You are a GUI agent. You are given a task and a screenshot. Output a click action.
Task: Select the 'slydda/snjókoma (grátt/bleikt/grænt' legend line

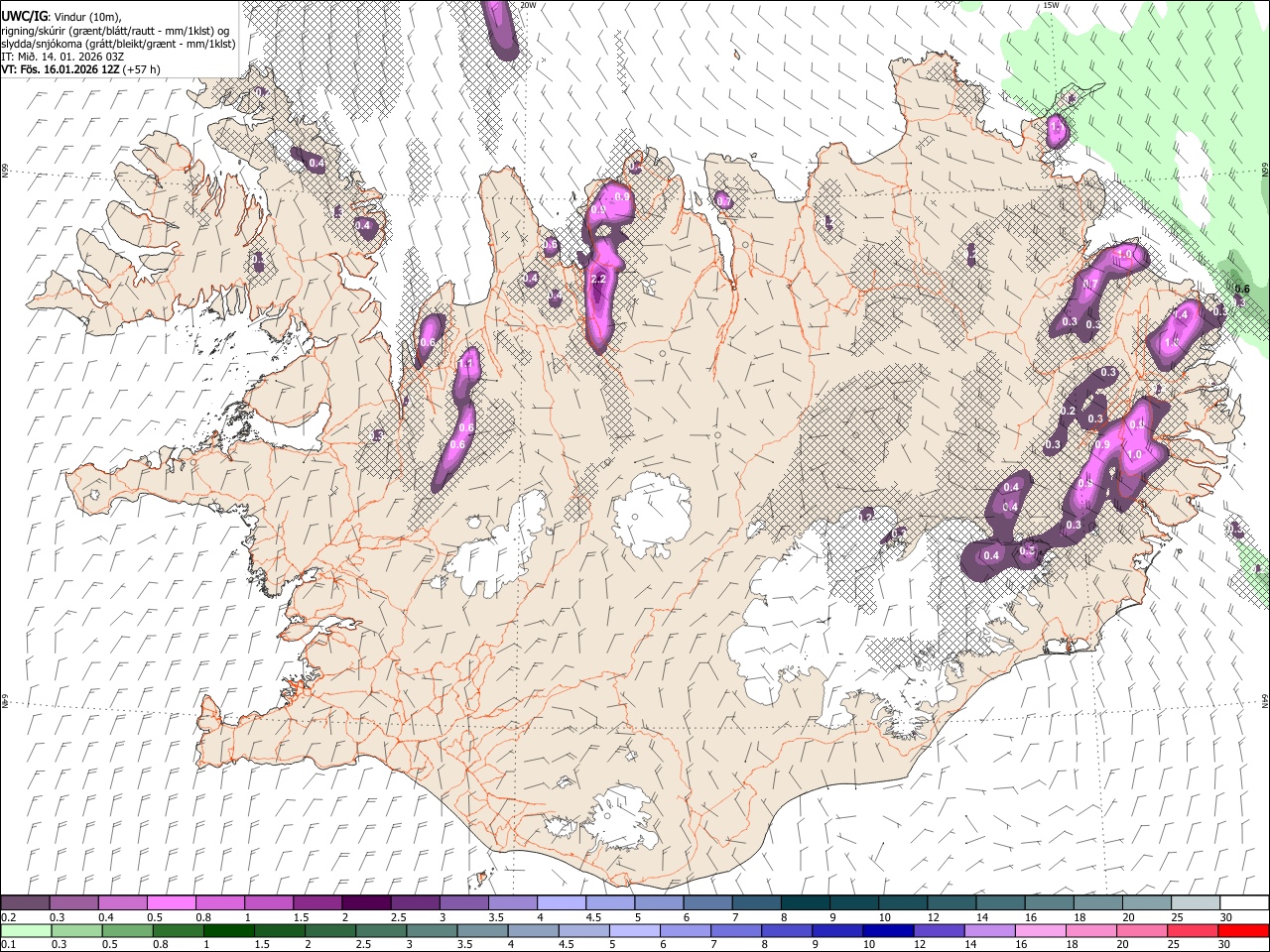pos(118,44)
